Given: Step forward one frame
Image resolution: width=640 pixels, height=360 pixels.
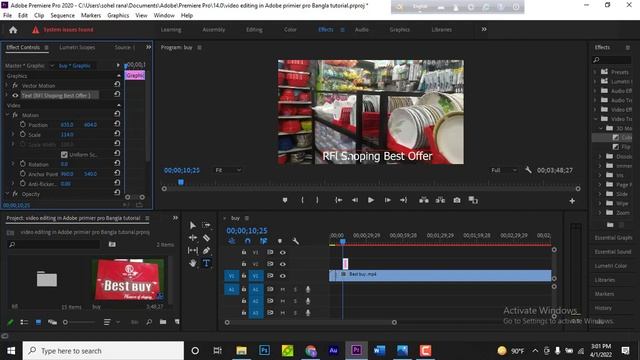Looking at the screenshot, I should tap(387, 200).
